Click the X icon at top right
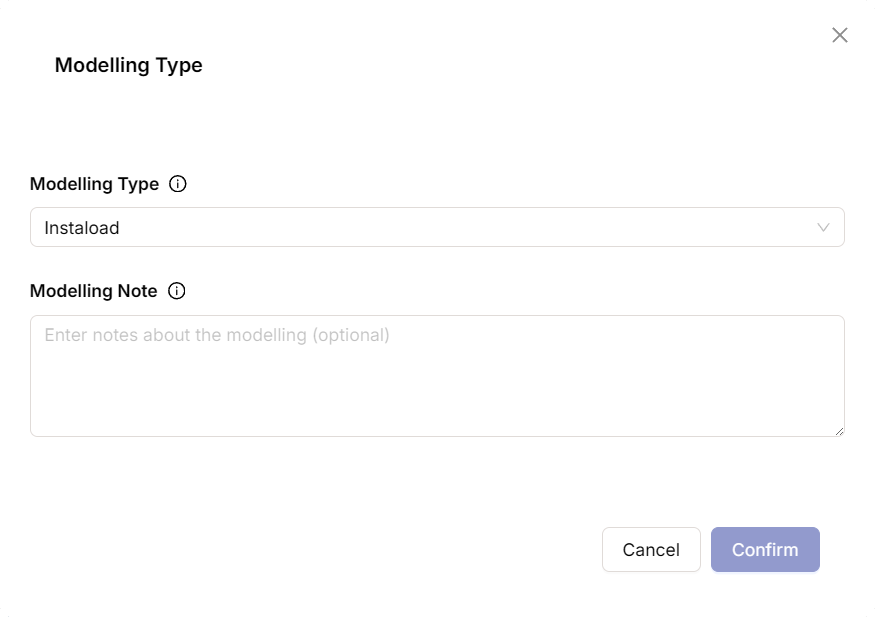The width and height of the screenshot is (875, 617). (840, 36)
